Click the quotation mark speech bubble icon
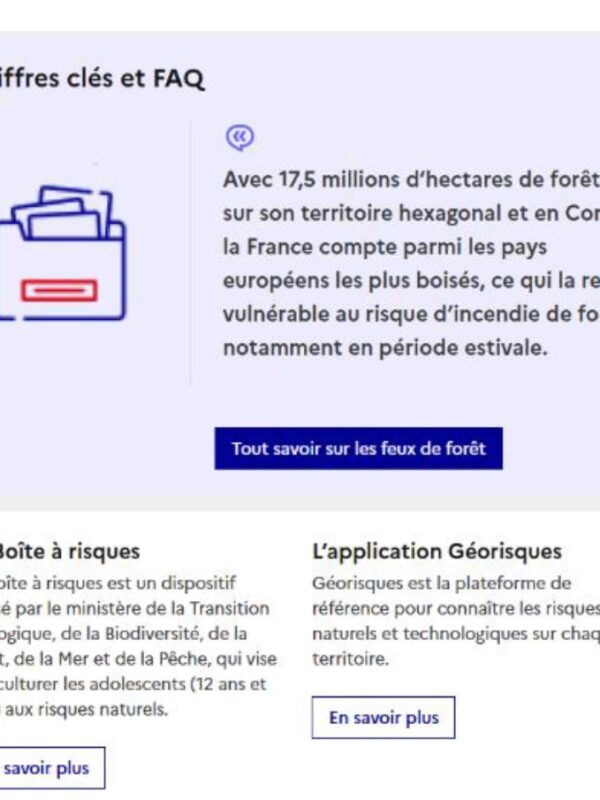This screenshot has height=800, width=600. coord(239,138)
